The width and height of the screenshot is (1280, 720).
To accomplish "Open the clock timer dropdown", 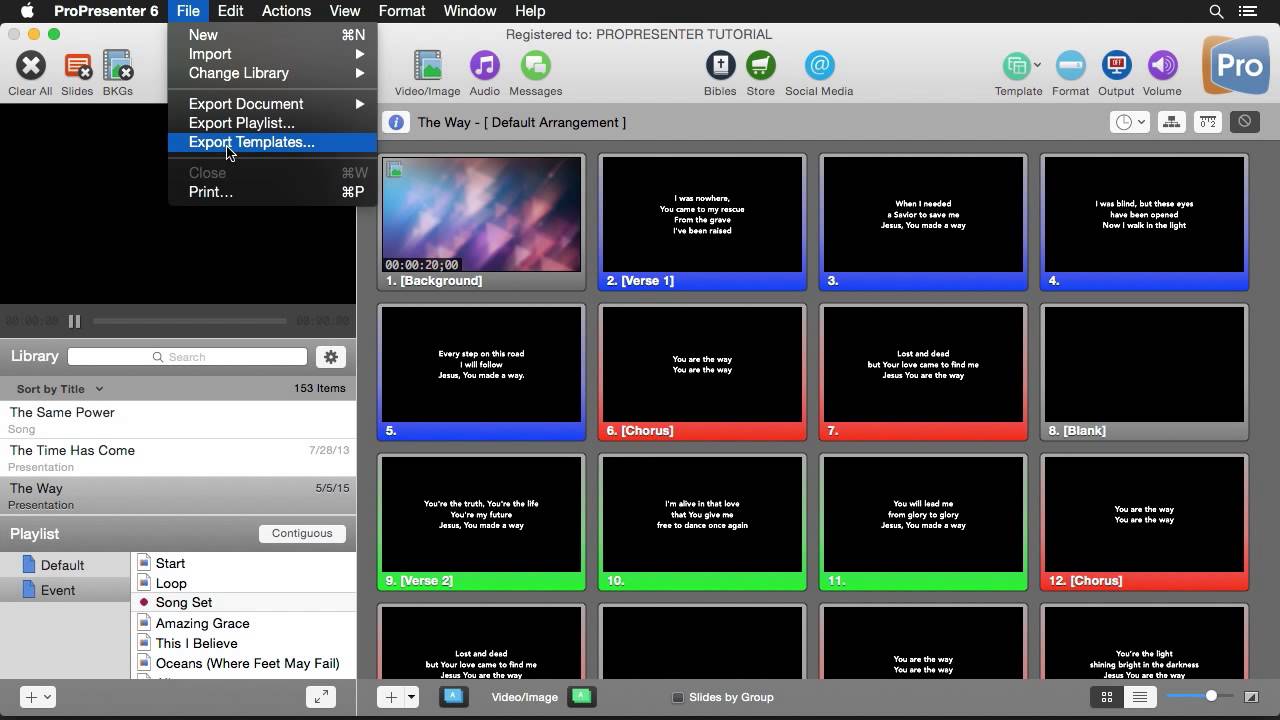I will click(x=1130, y=122).
